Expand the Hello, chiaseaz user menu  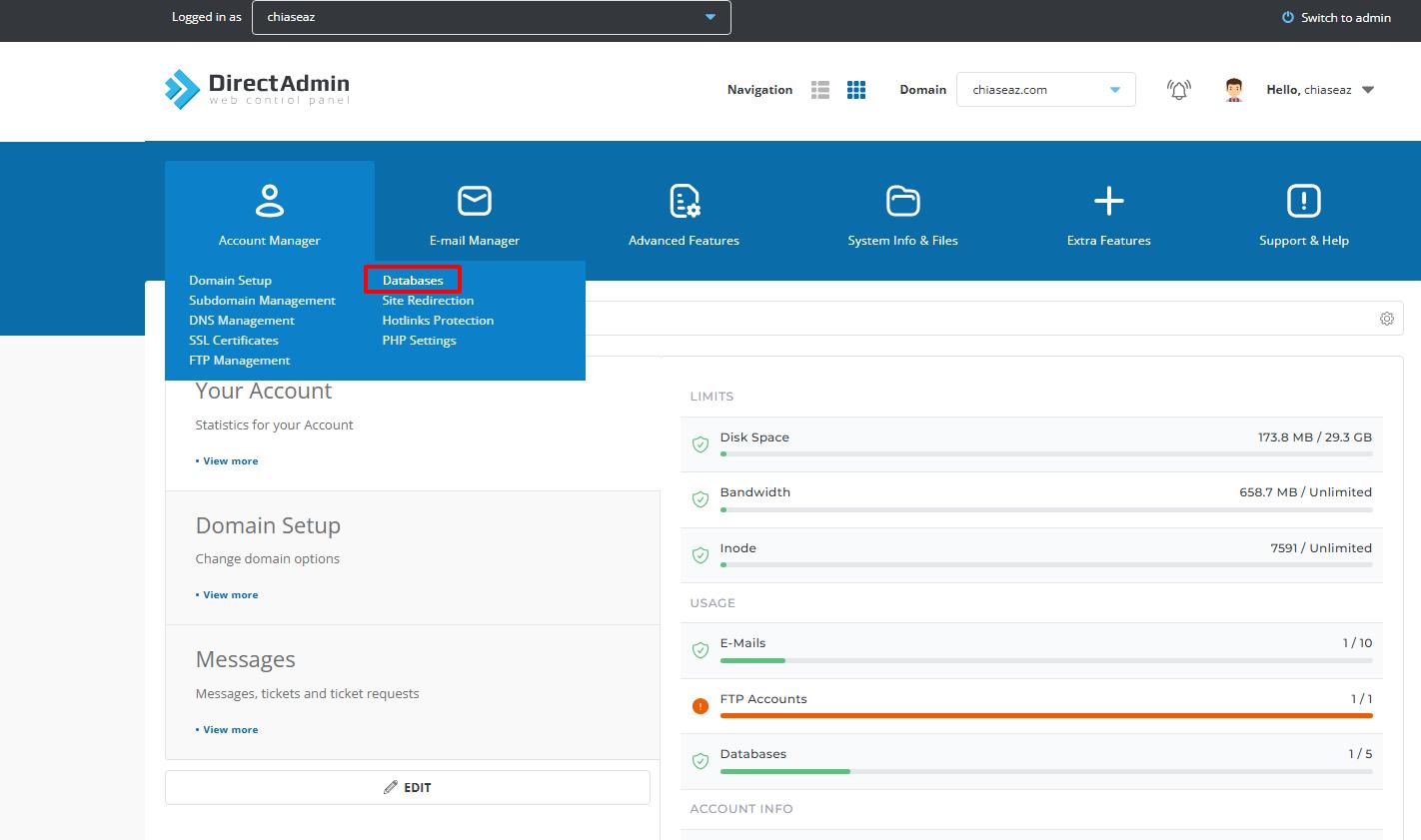[1368, 90]
